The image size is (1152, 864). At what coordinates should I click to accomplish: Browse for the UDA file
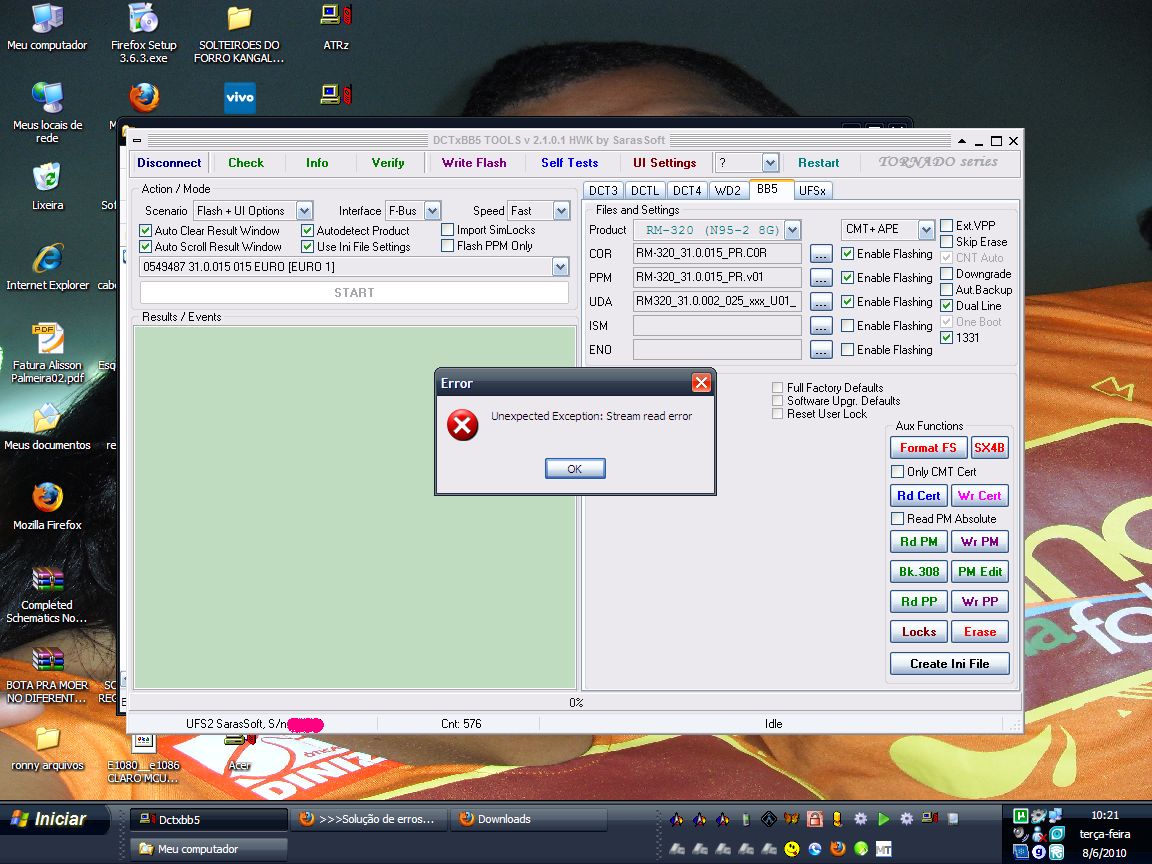click(x=821, y=302)
